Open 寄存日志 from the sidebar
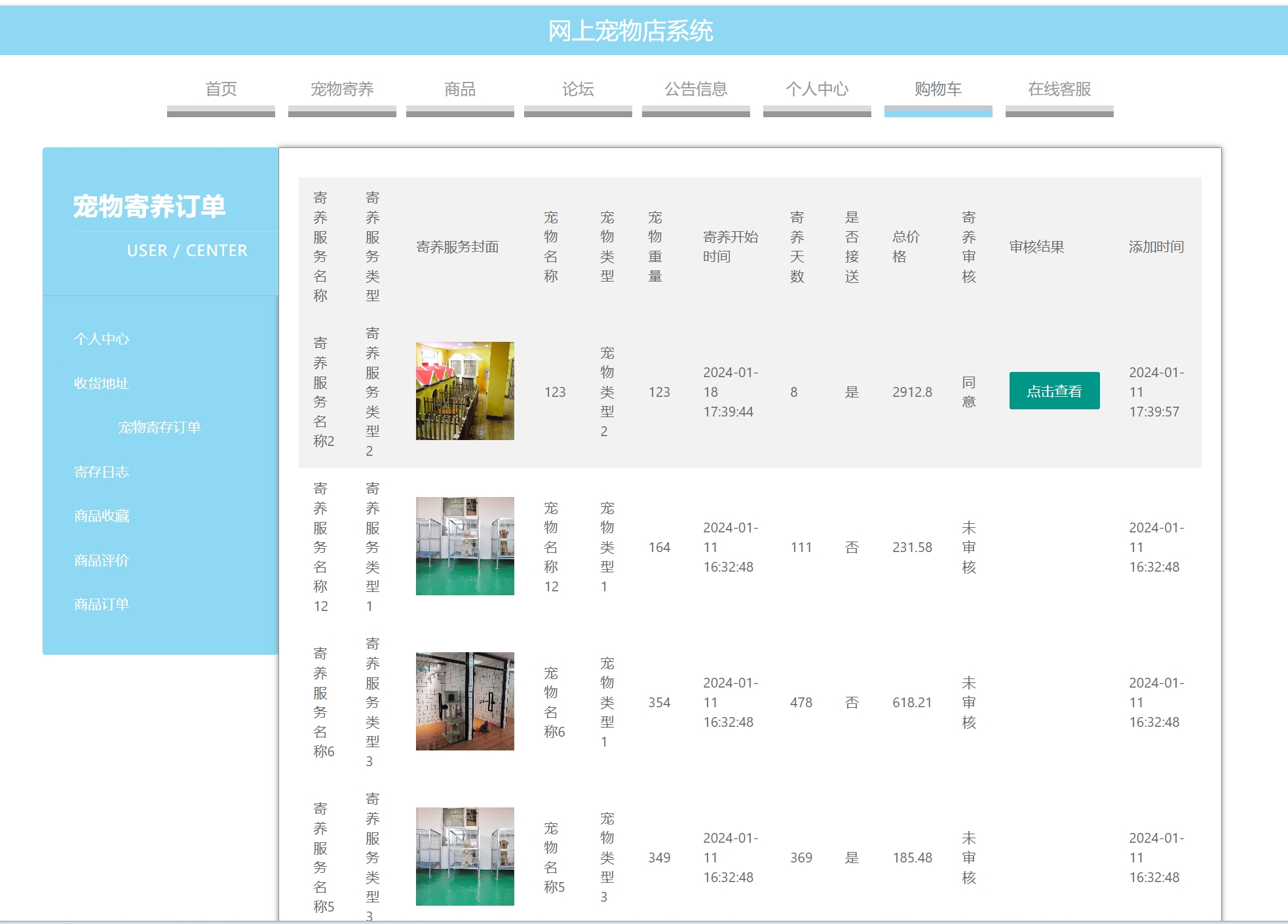Image resolution: width=1288 pixels, height=924 pixels. coord(102,472)
